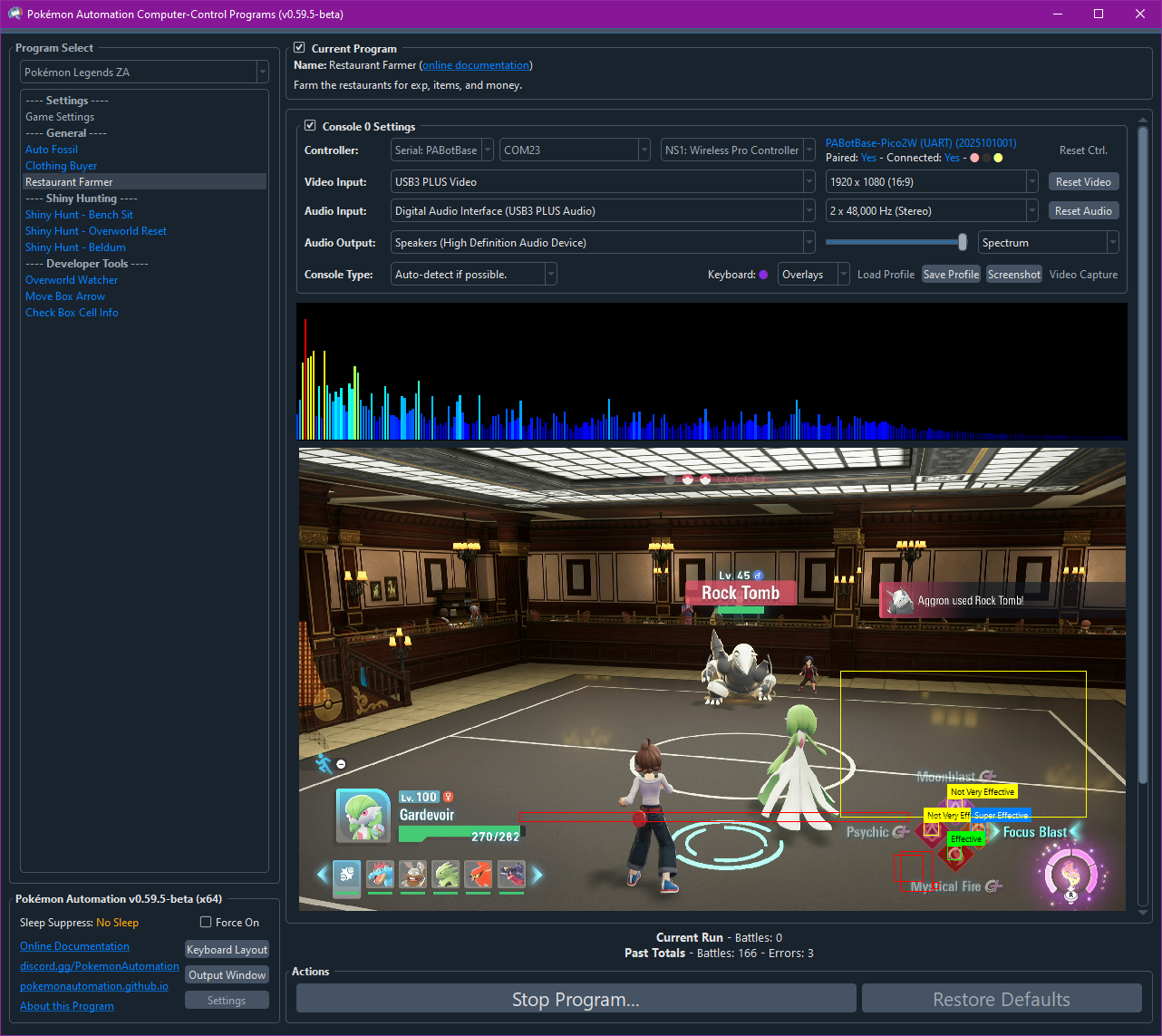Open the online documentation link
This screenshot has width=1162, height=1036.
click(476, 65)
